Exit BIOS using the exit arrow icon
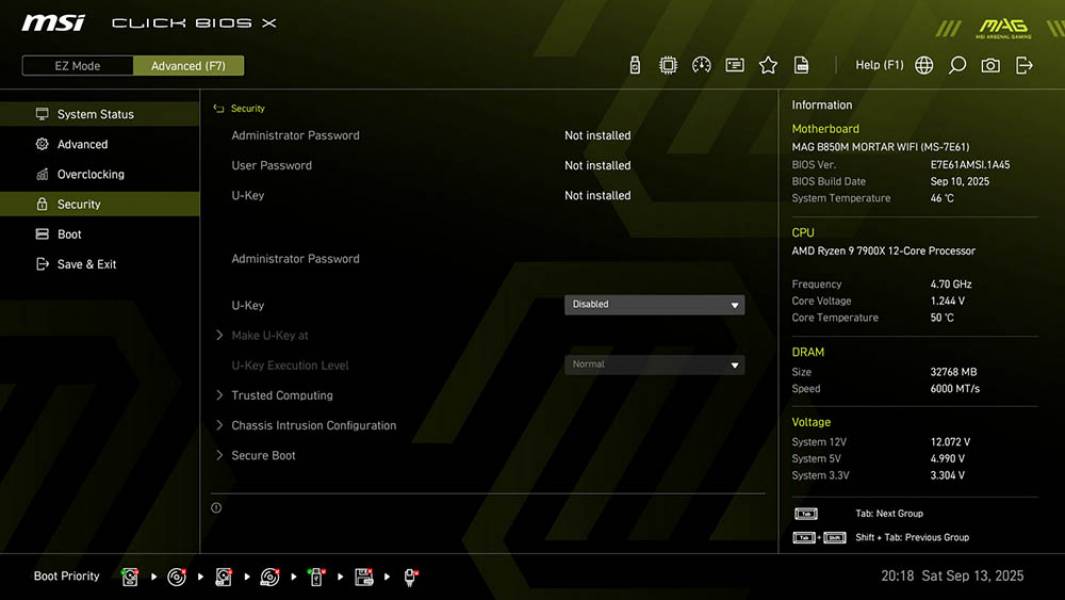This screenshot has width=1065, height=600. [1022, 64]
